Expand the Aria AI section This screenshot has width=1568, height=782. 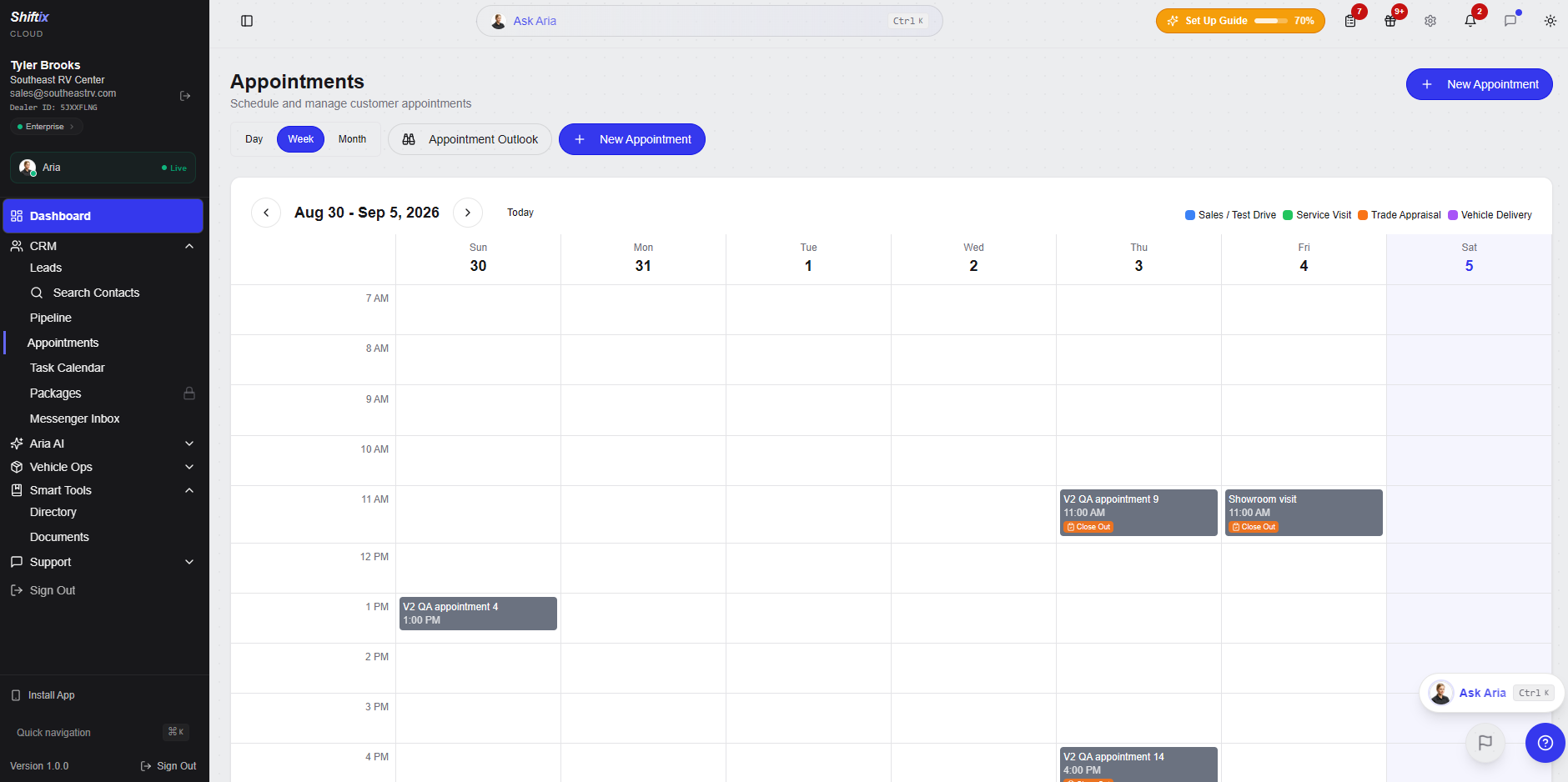(x=189, y=444)
